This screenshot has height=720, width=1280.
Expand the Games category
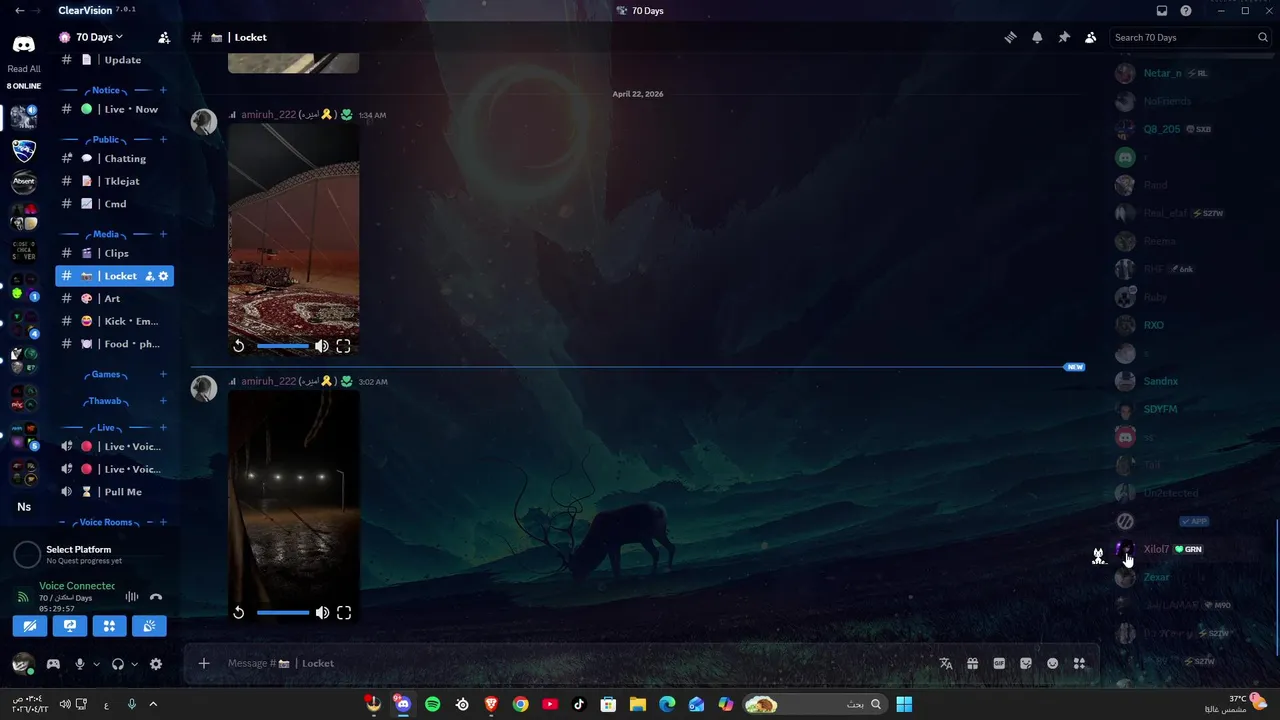pyautogui.click(x=105, y=374)
